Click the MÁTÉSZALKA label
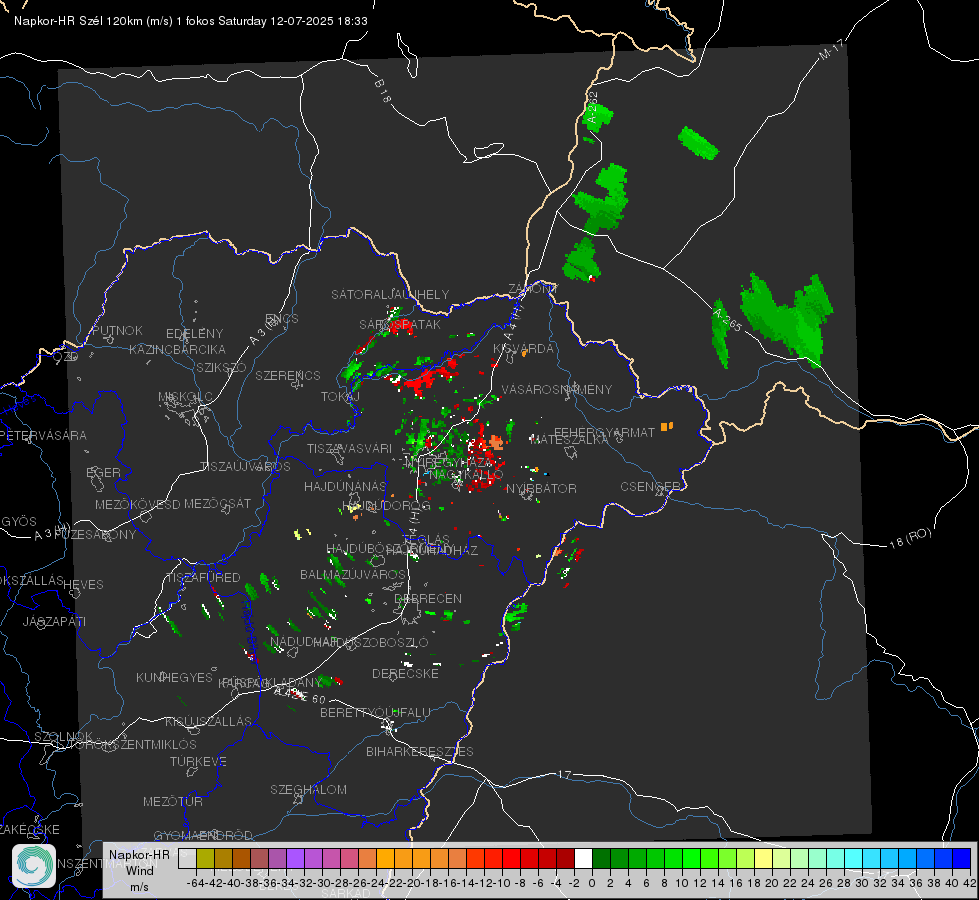979x900 pixels. click(x=569, y=440)
